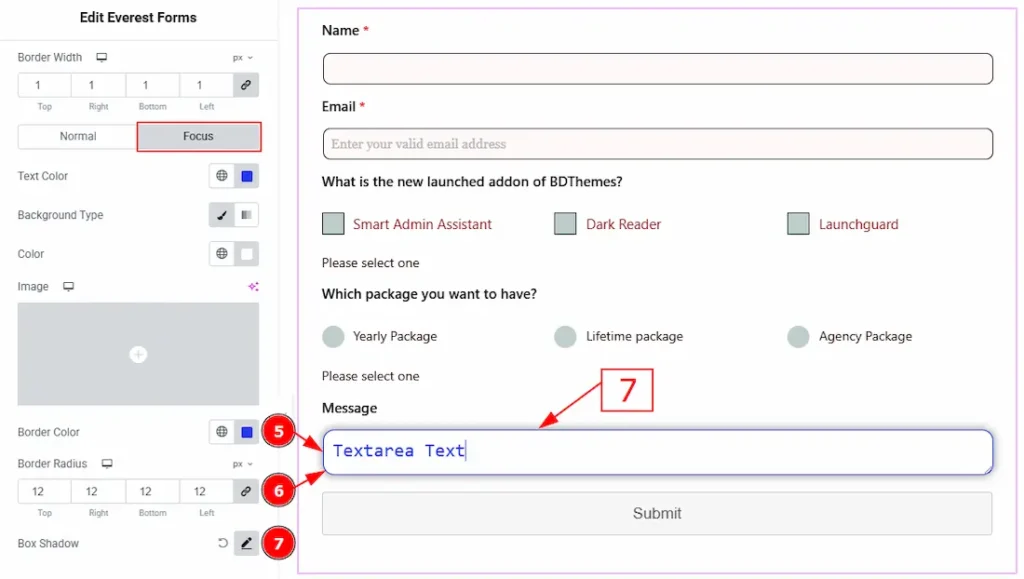Switch to the Normal state tab
The image size is (1024, 579).
click(x=77, y=136)
